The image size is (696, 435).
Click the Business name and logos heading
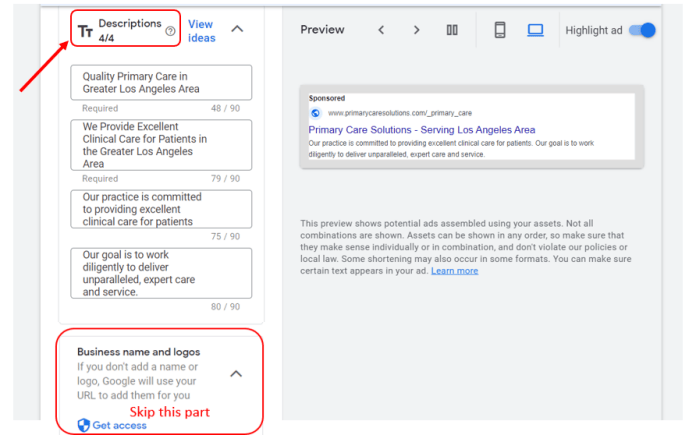[x=138, y=352]
